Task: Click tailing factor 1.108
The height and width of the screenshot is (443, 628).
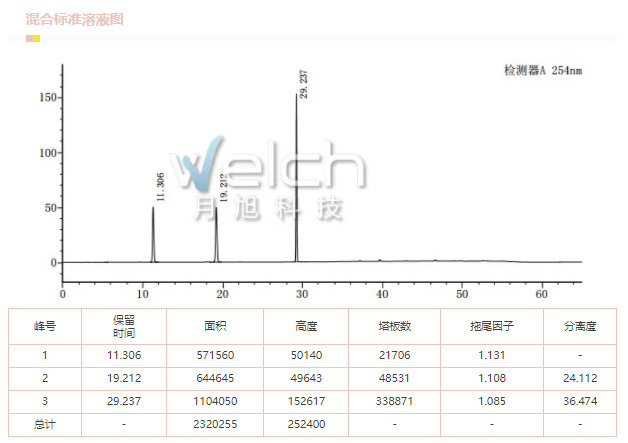Action: coord(492,378)
